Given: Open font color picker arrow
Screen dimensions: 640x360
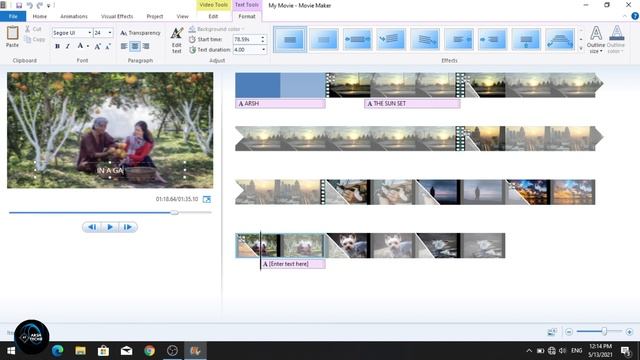Looking at the screenshot, I should [x=88, y=47].
